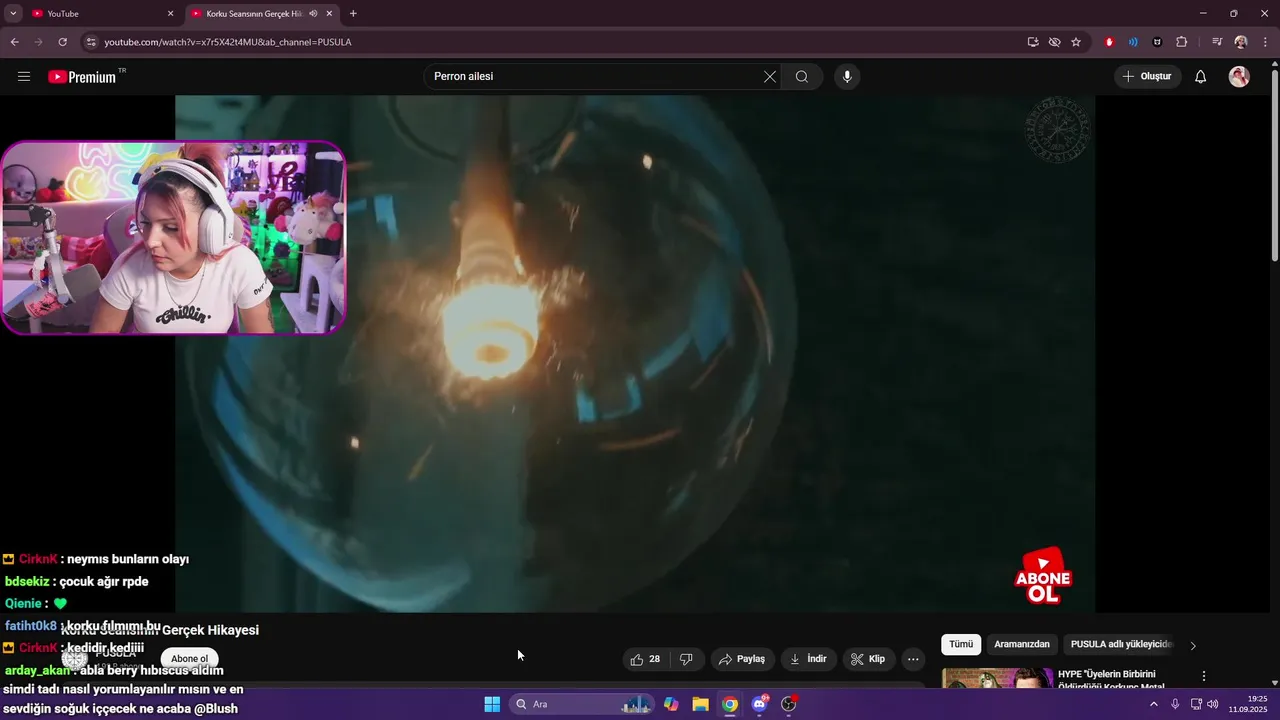Clear the search text with X

770,77
